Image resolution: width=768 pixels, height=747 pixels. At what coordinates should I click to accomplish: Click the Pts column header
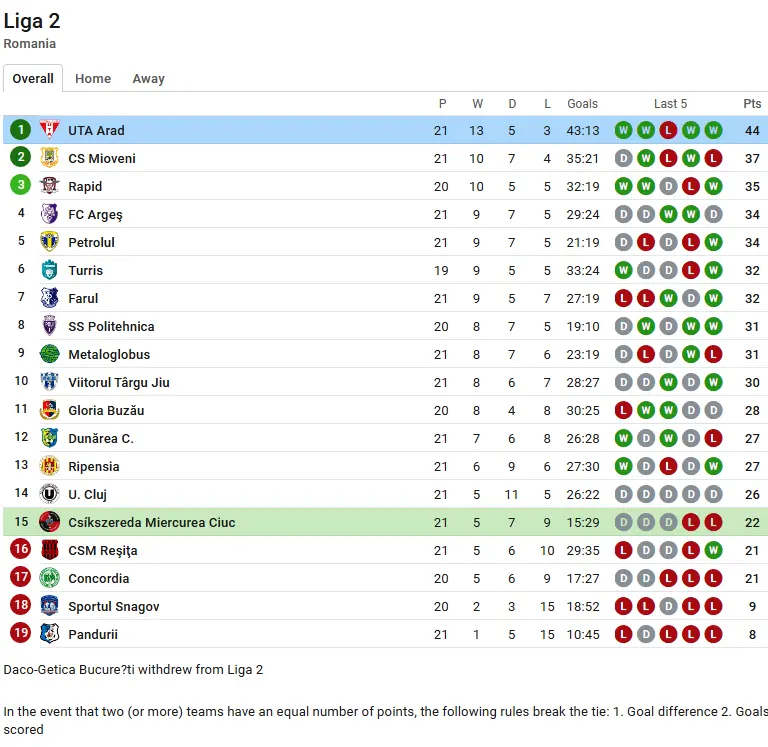click(x=752, y=104)
